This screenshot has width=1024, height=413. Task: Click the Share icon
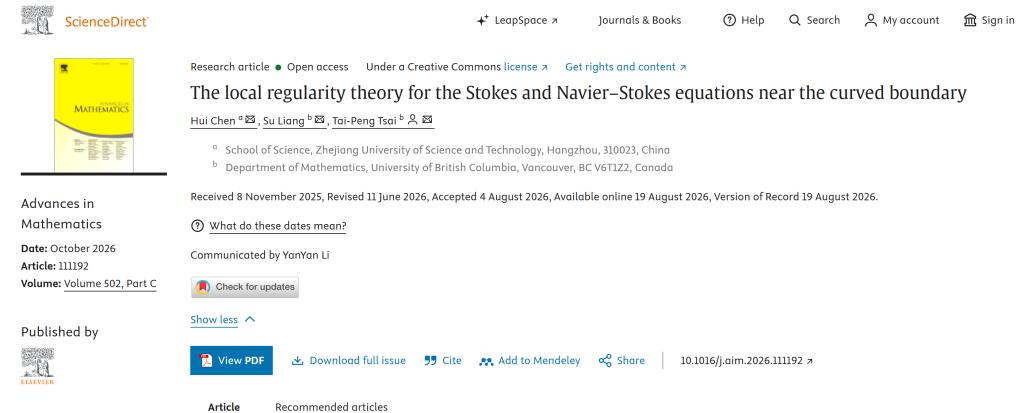tap(605, 361)
